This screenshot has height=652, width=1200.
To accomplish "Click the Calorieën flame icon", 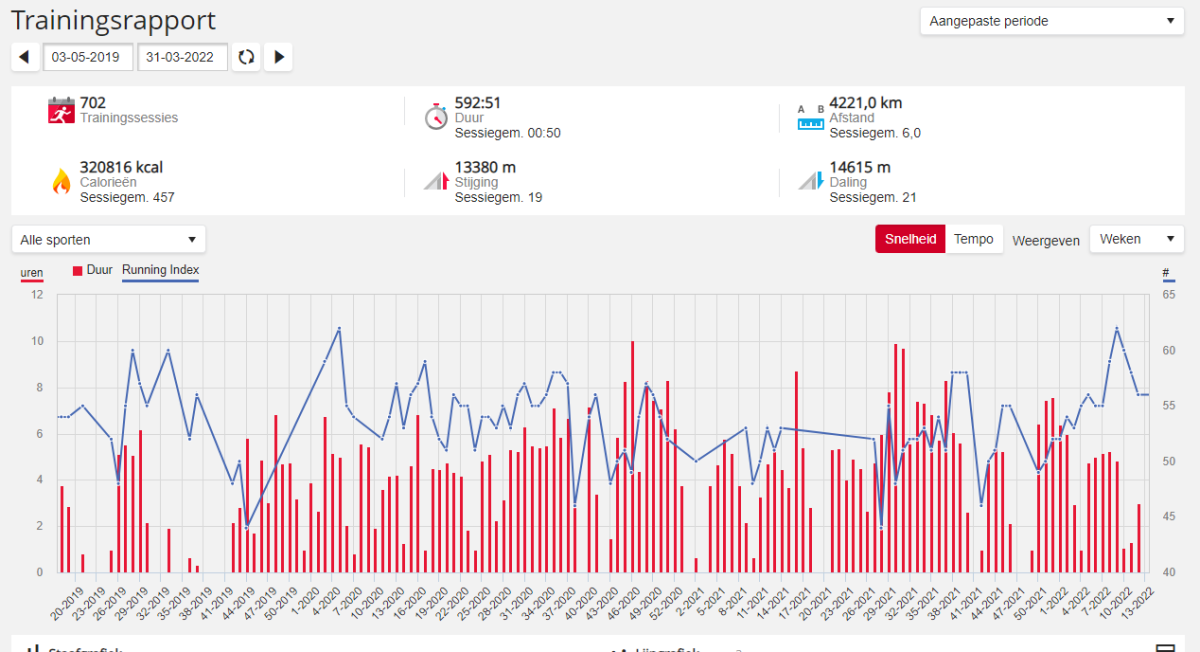I will pyautogui.click(x=61, y=181).
